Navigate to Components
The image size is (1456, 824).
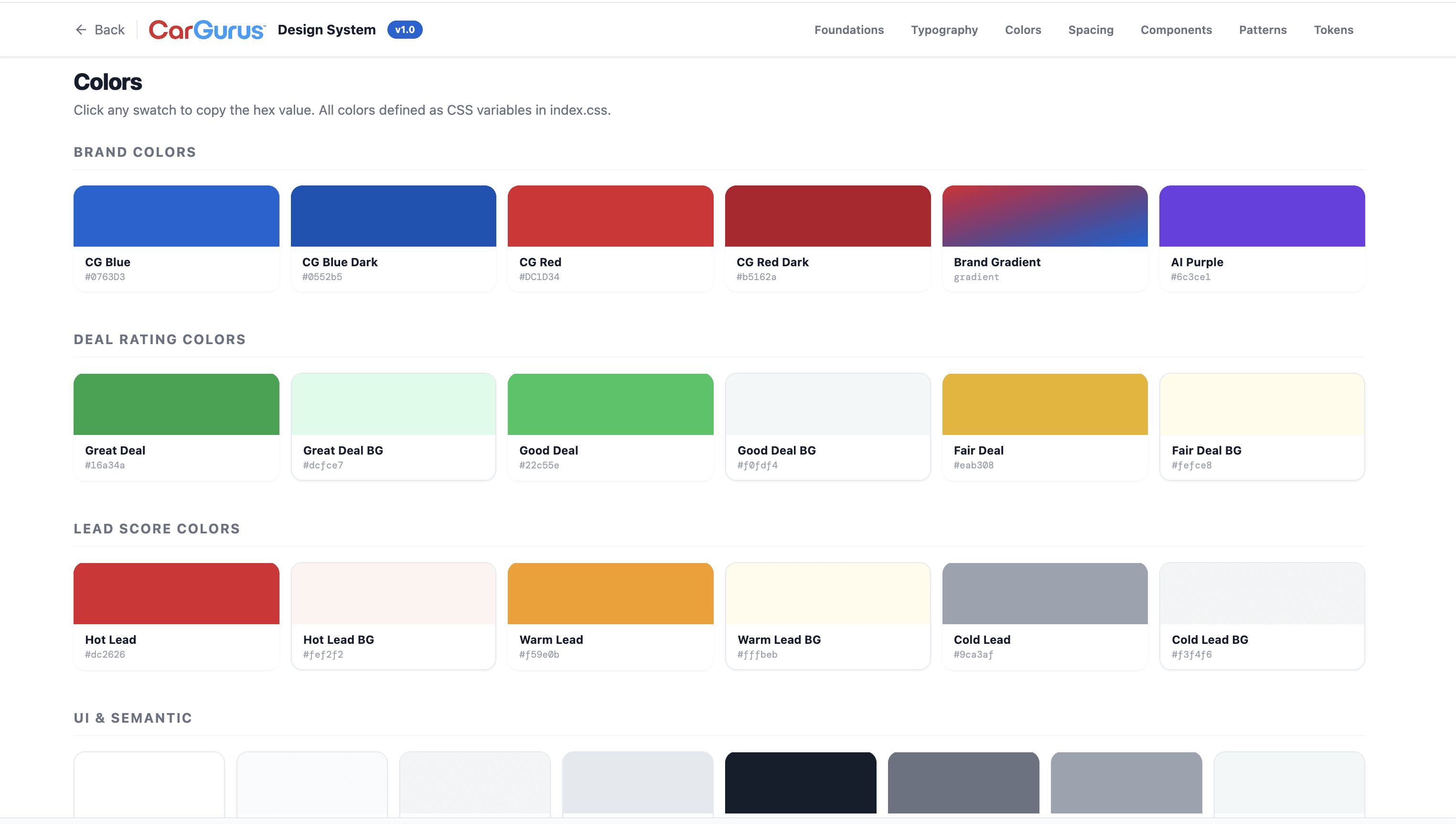point(1176,30)
